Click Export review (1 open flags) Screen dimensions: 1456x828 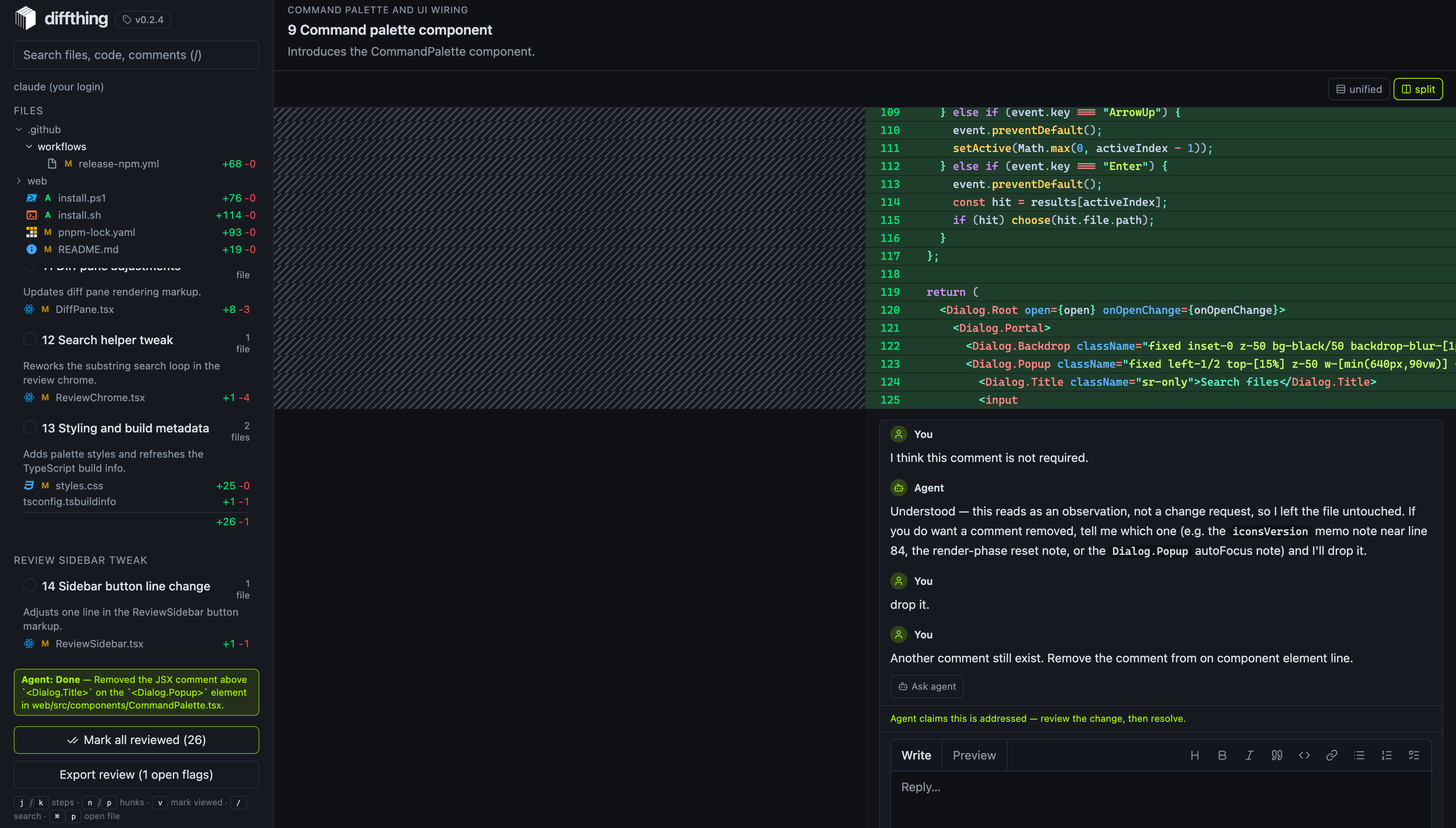click(137, 774)
